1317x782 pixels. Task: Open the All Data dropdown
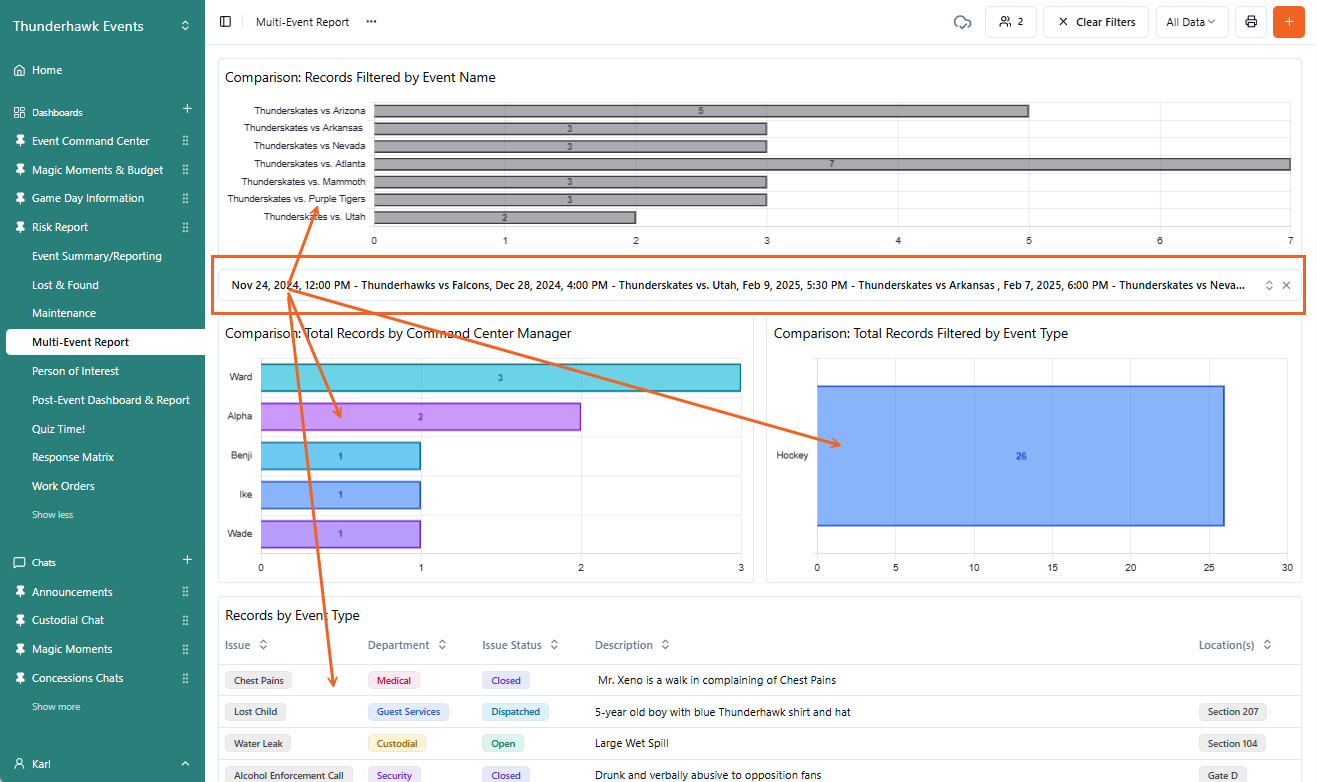coord(1191,22)
